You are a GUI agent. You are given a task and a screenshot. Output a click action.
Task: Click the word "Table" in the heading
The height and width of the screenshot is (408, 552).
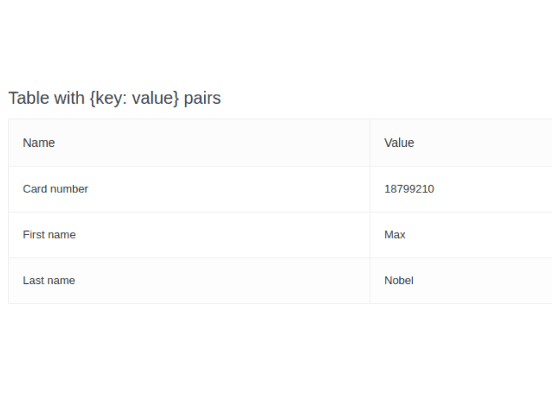31,98
